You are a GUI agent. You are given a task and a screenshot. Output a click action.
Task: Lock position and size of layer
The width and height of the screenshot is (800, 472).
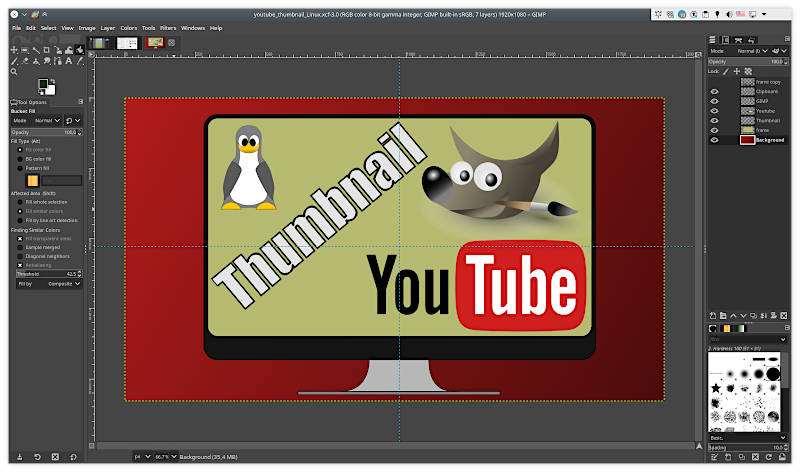coord(737,71)
